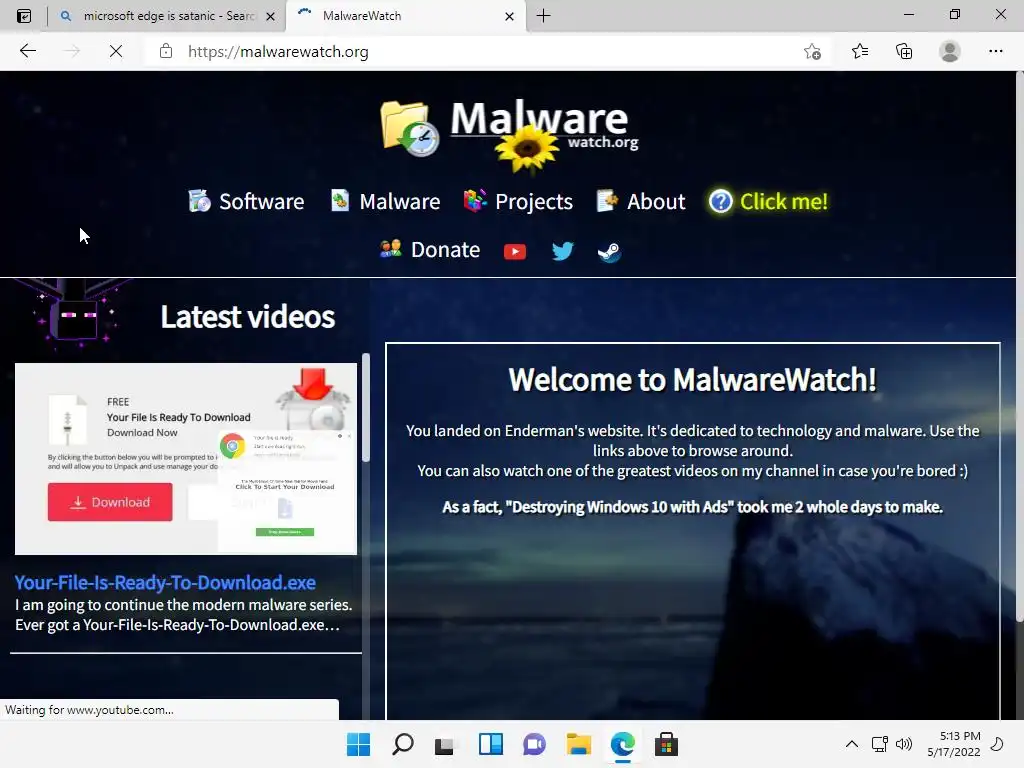Open File Explorer from taskbar

(x=579, y=744)
